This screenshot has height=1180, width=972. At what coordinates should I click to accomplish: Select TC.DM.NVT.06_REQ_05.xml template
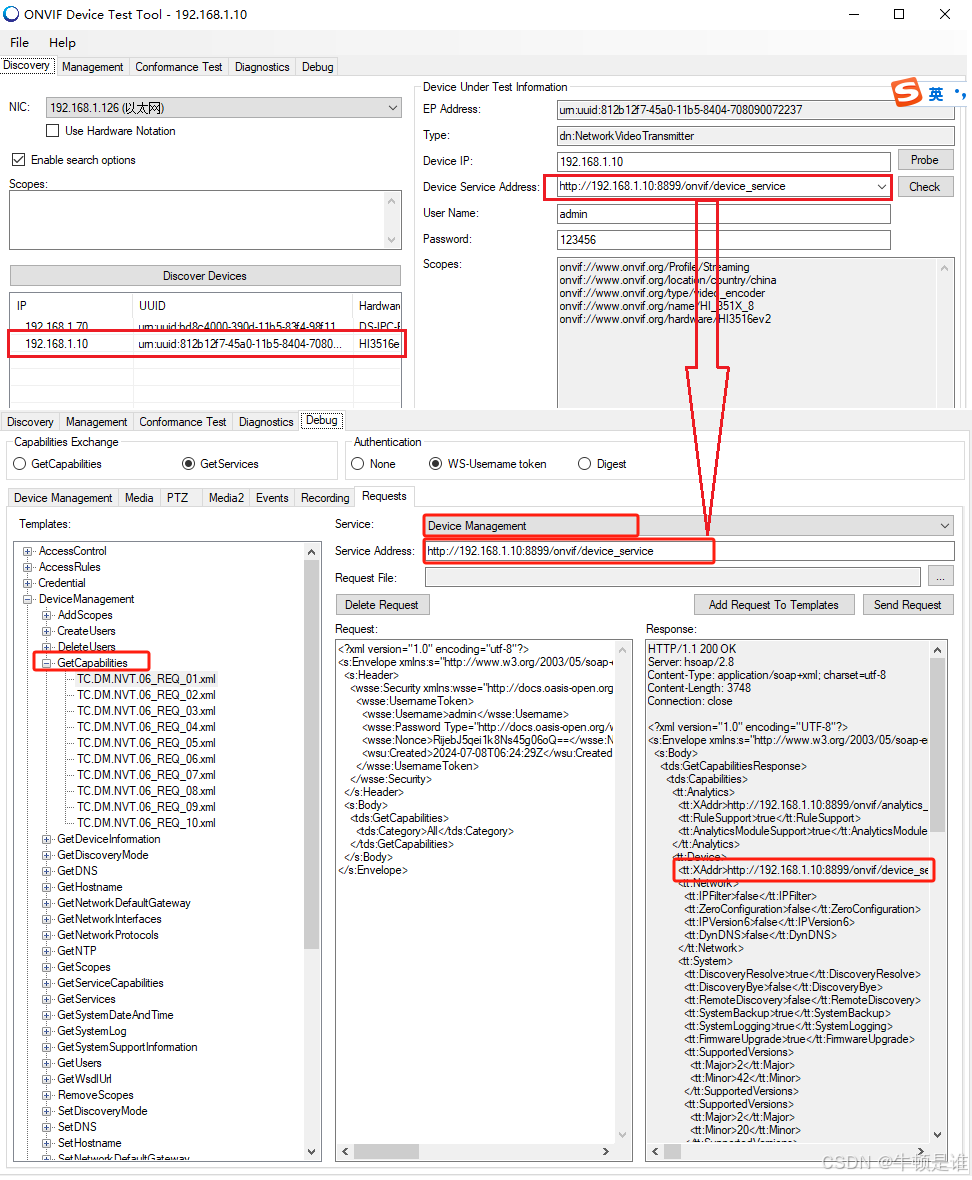(146, 743)
